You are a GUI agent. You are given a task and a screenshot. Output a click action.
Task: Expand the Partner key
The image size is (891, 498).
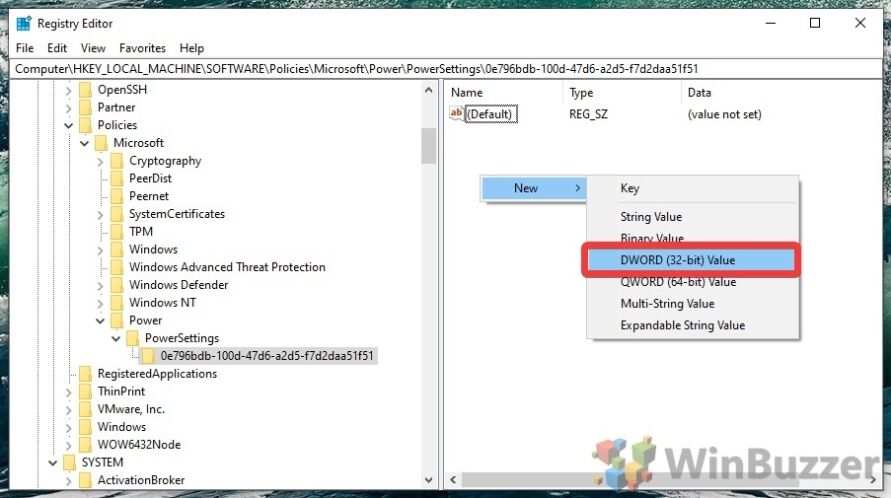click(x=68, y=108)
